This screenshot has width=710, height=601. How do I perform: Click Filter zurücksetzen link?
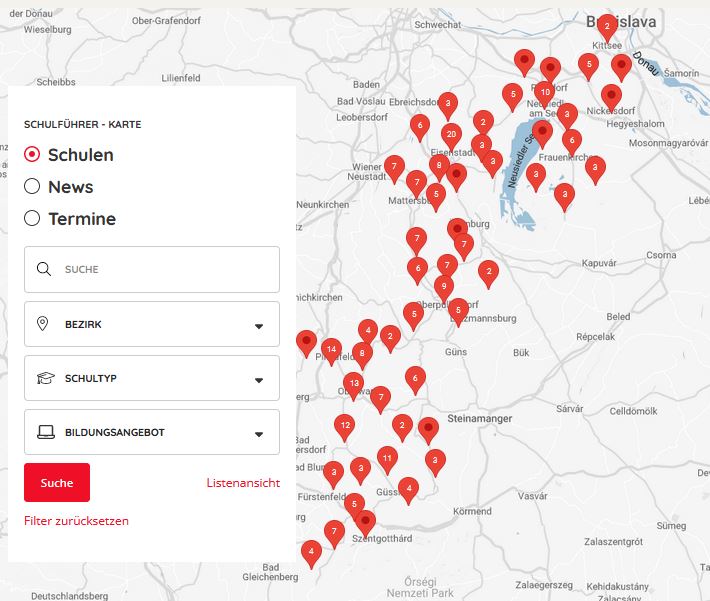(76, 521)
